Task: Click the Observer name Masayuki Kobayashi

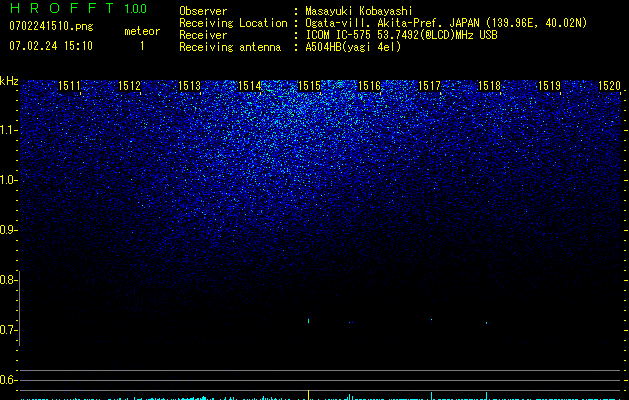Action: click(x=359, y=11)
